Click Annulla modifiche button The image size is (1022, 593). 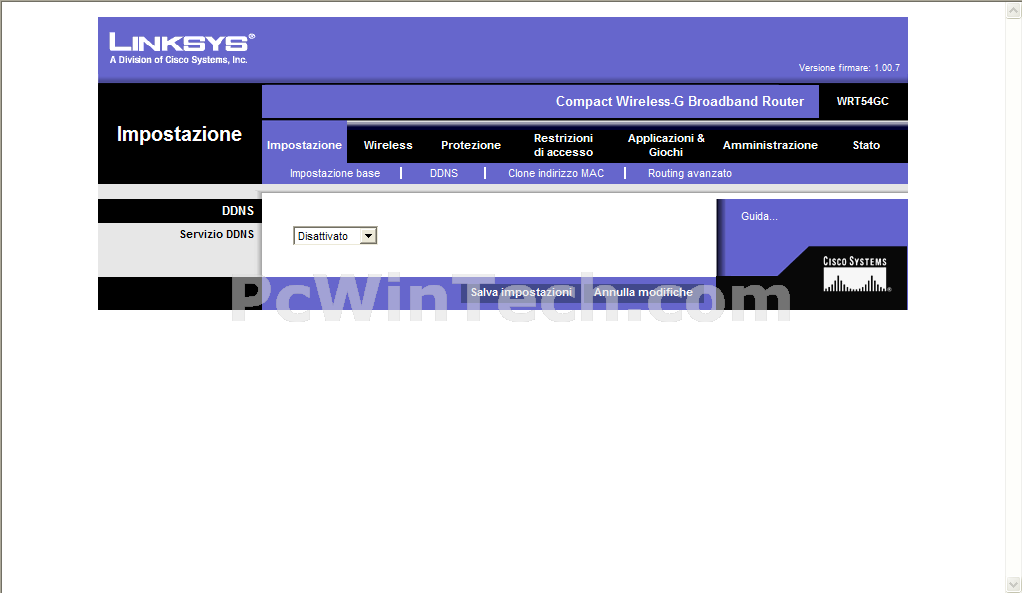coord(643,292)
